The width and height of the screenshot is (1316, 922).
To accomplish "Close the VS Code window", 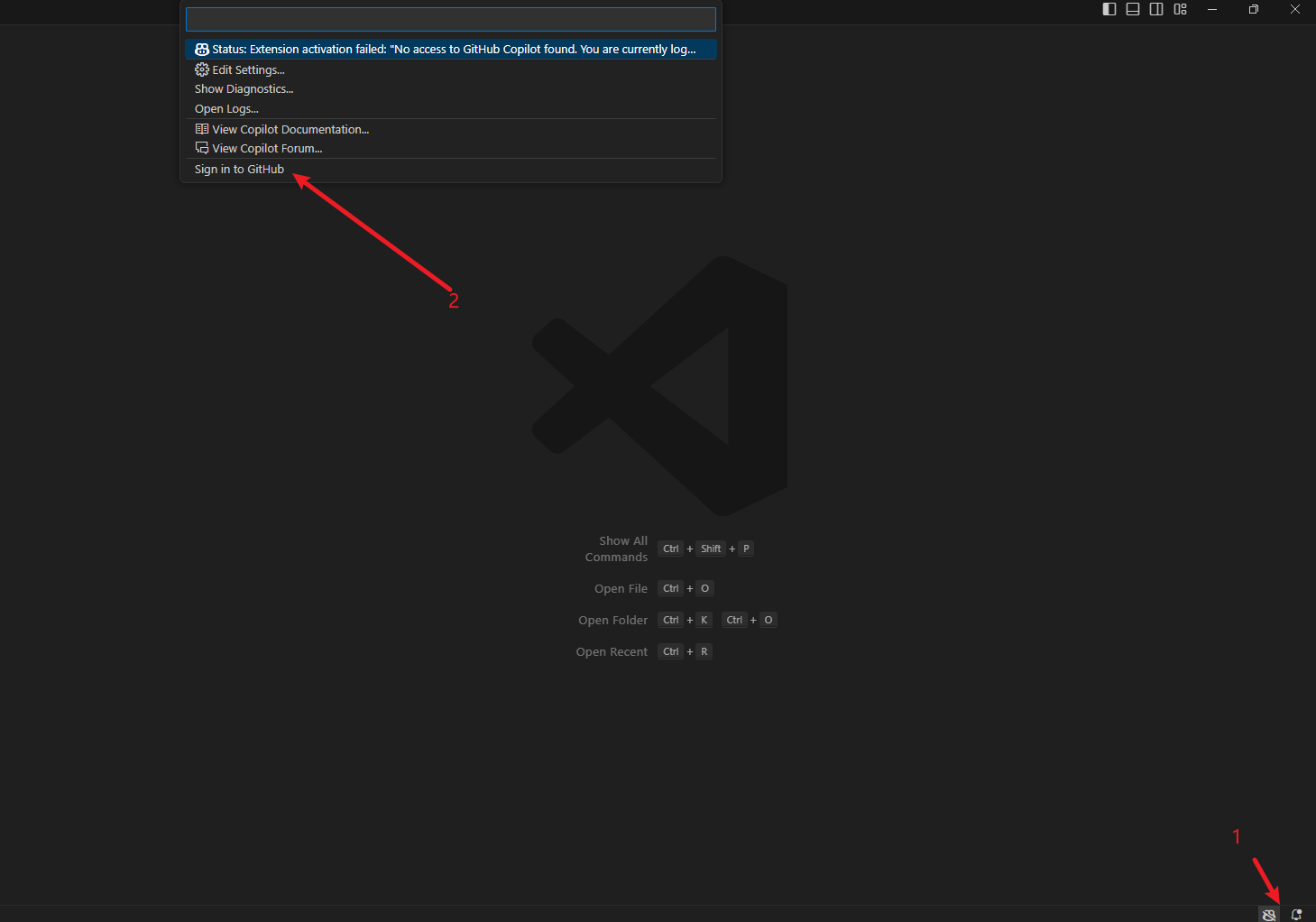I will [1295, 9].
